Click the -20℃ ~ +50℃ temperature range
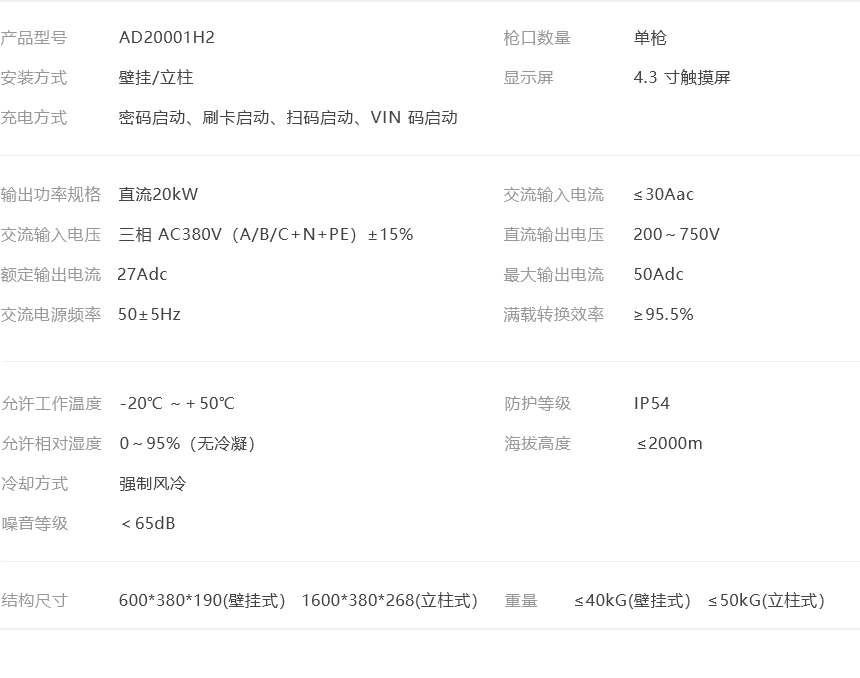Image resolution: width=860 pixels, height=678 pixels. click(x=177, y=403)
